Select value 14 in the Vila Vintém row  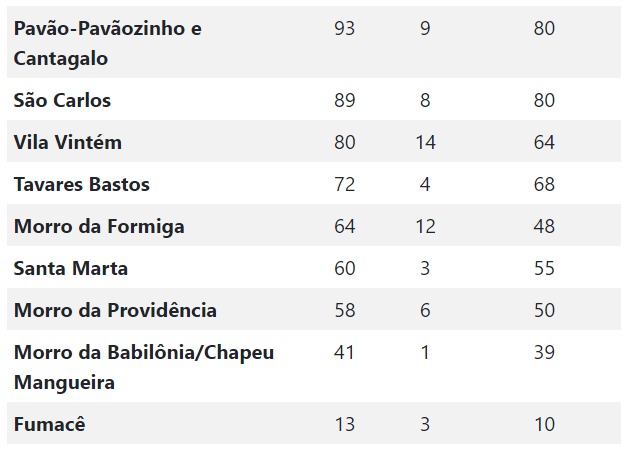tap(425, 142)
